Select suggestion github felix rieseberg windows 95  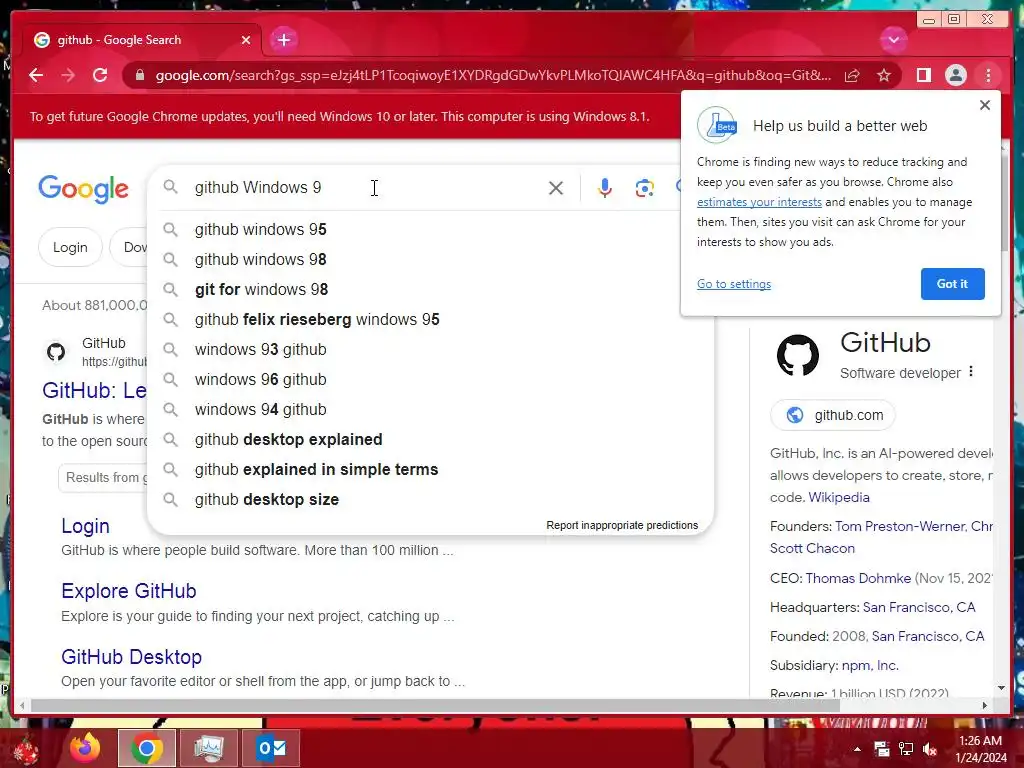[431, 319]
